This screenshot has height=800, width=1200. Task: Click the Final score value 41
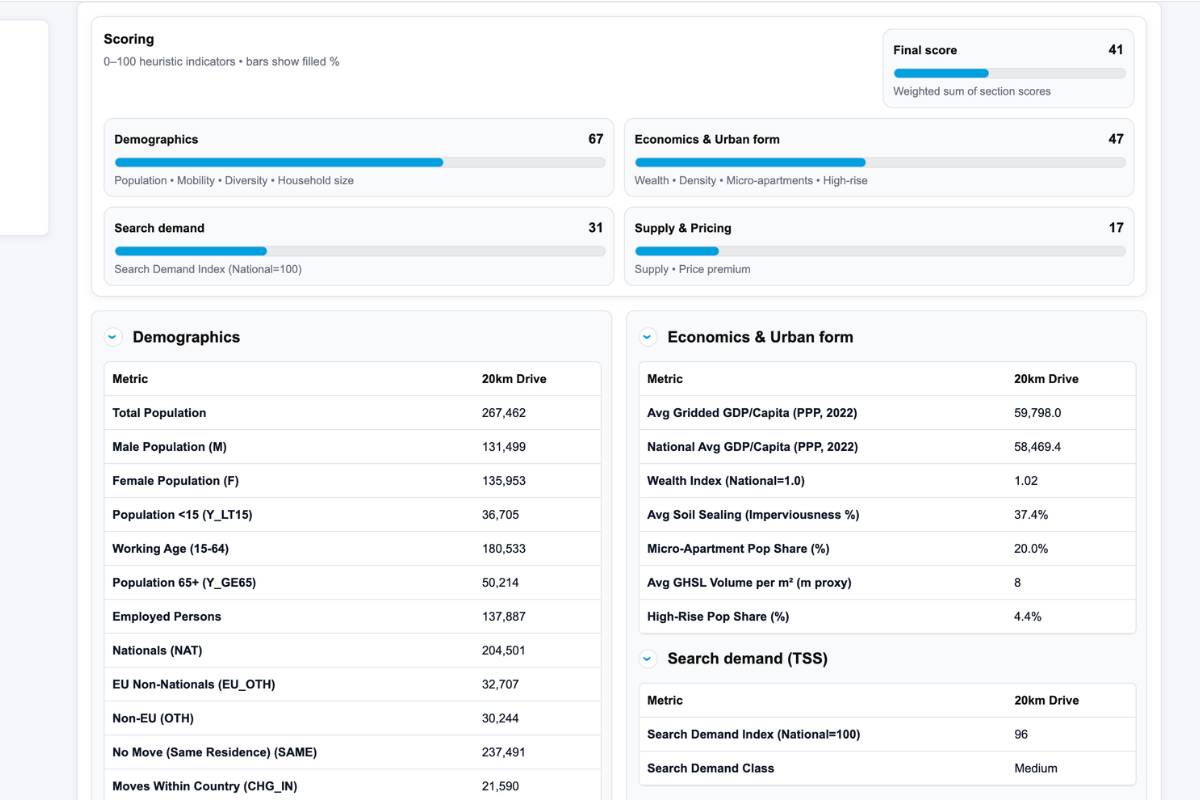(x=1115, y=49)
